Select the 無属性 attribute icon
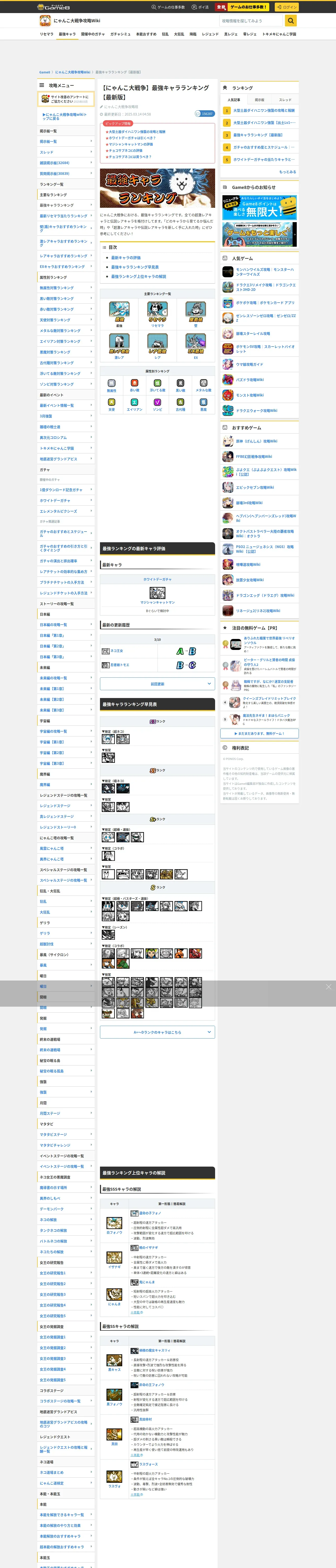Image resolution: width=336 pixels, height=1568 pixels. (x=111, y=383)
